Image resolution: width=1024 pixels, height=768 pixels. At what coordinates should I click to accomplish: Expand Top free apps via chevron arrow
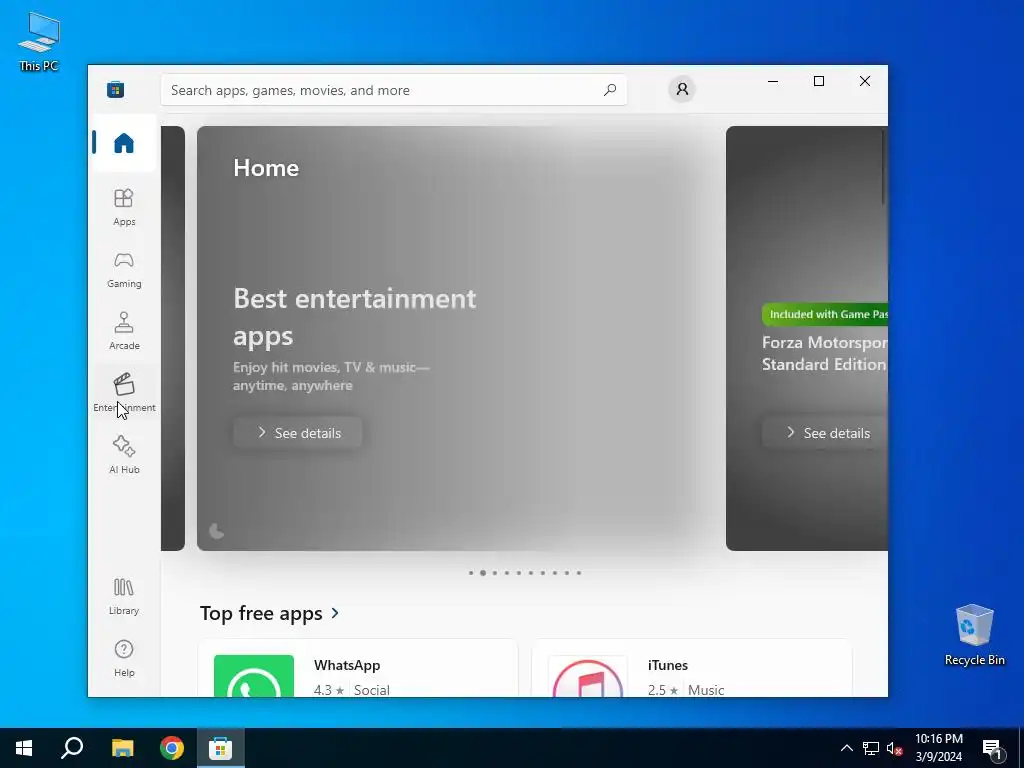(x=335, y=613)
